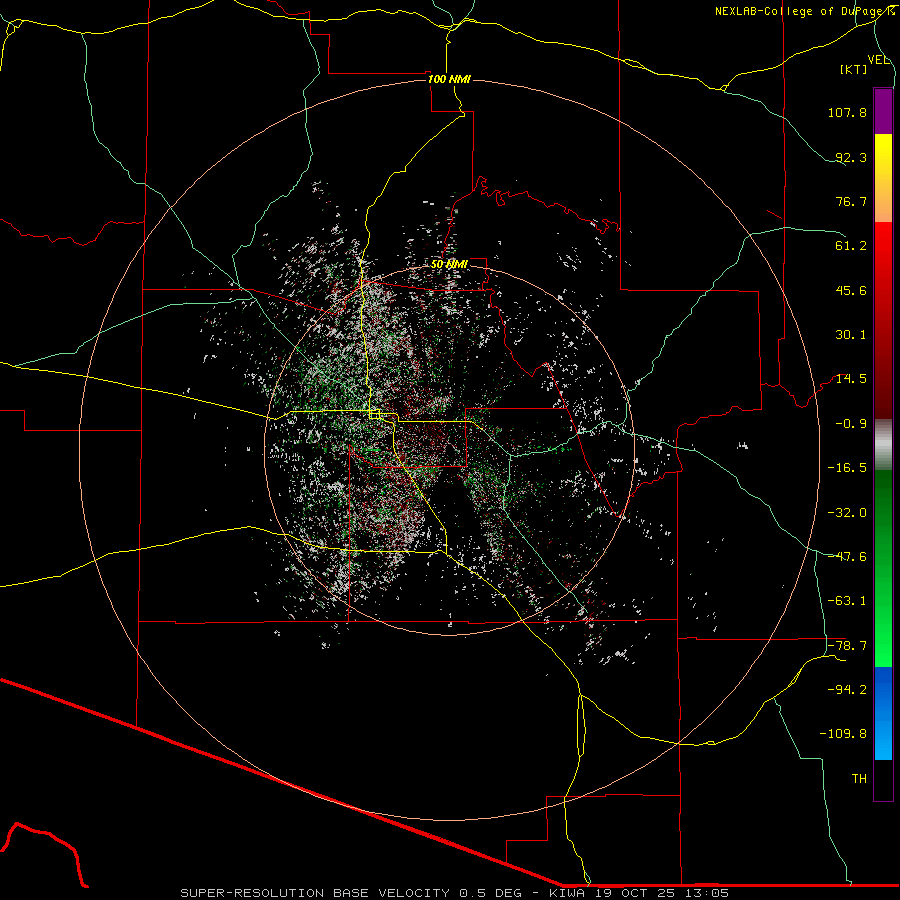
Task: Click the -32.0 legend value
Action: [x=847, y=513]
